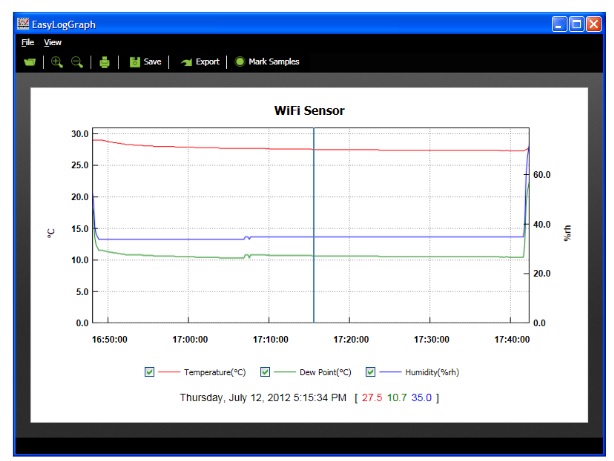Screen dimensions: 614x461
Task: Click the 17:20:00 time axis label
Action: point(351,340)
